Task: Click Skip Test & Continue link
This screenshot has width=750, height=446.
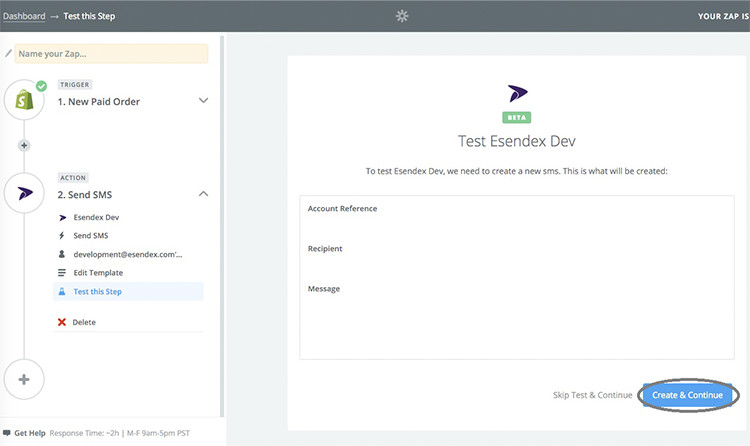Action: click(592, 395)
